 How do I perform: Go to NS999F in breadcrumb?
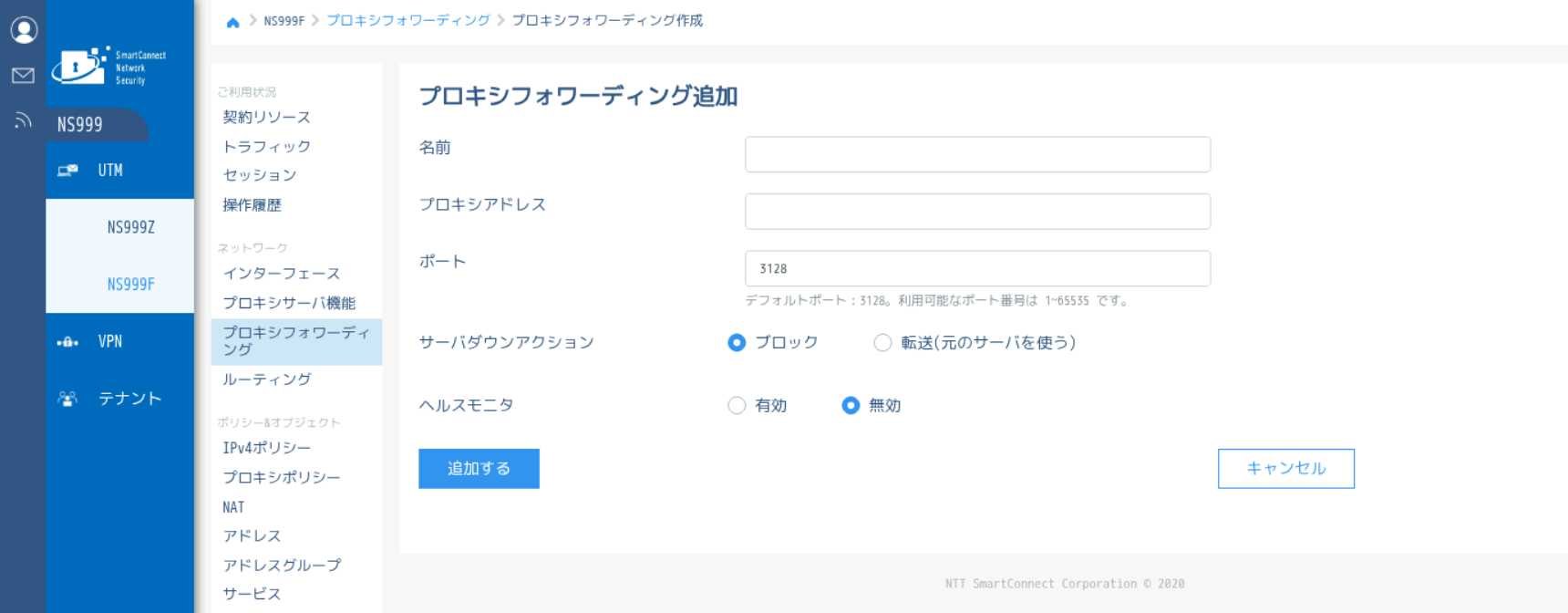tap(284, 21)
